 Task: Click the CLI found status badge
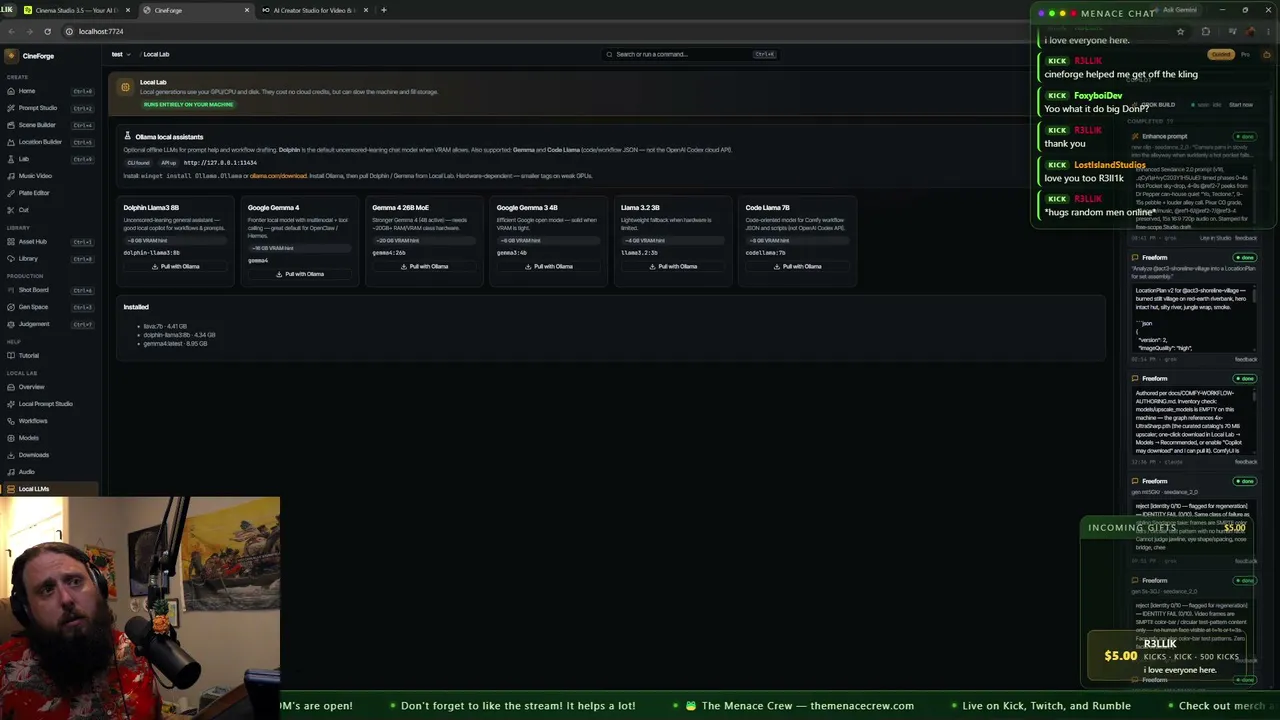(x=138, y=163)
